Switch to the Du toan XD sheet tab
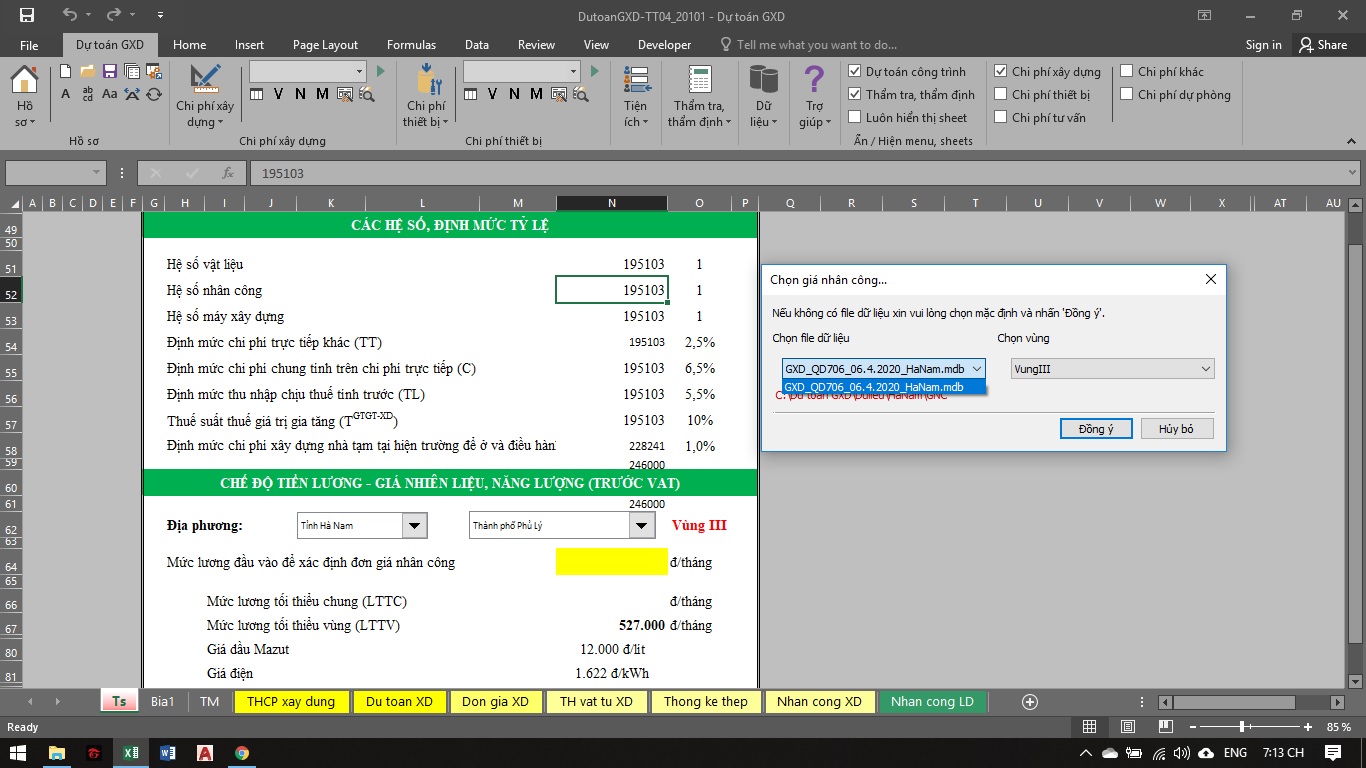 tap(399, 701)
